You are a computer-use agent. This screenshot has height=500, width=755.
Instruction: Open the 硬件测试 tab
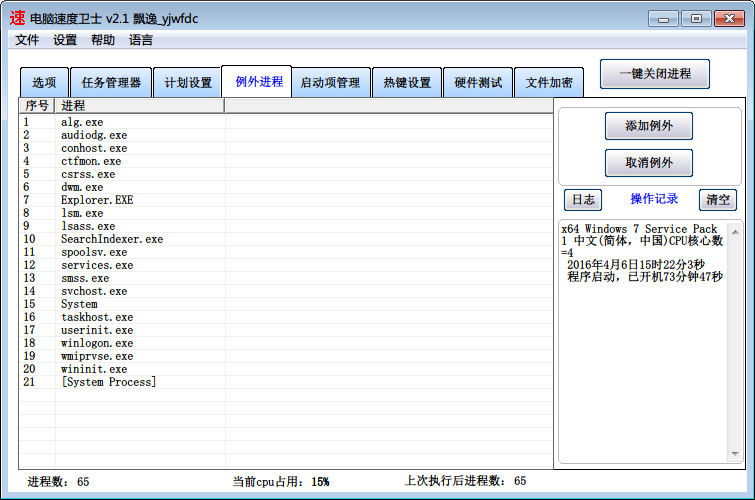[478, 83]
